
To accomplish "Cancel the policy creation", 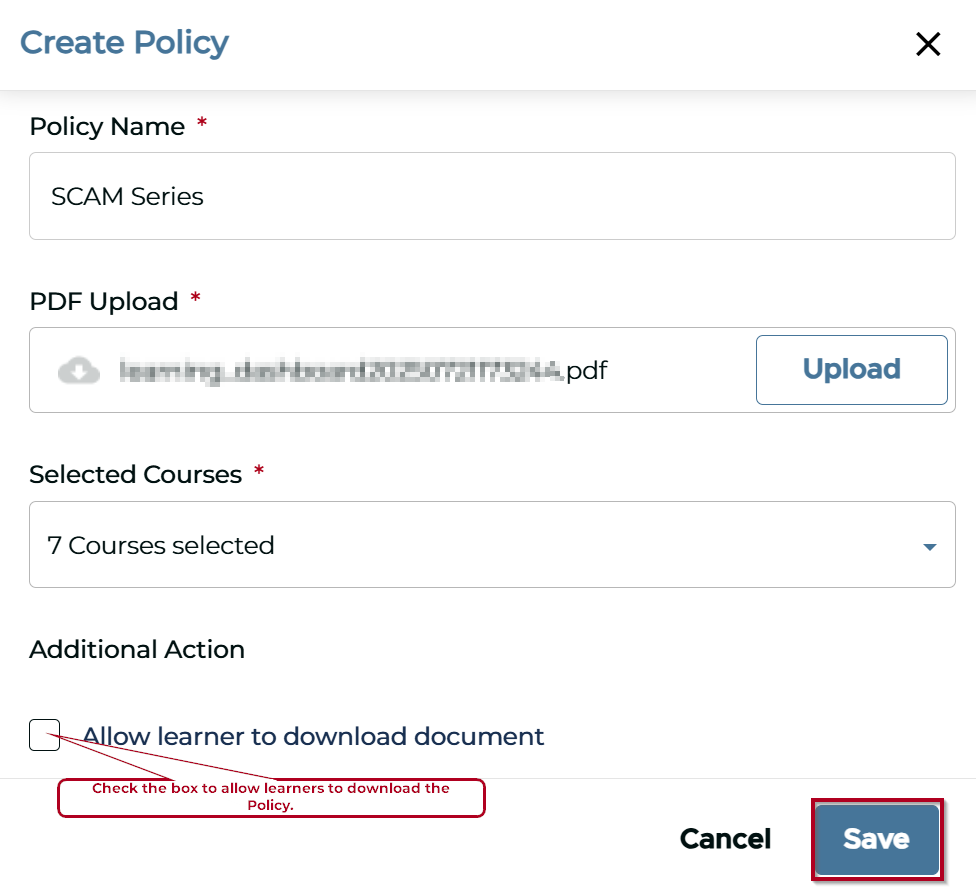I will 725,838.
